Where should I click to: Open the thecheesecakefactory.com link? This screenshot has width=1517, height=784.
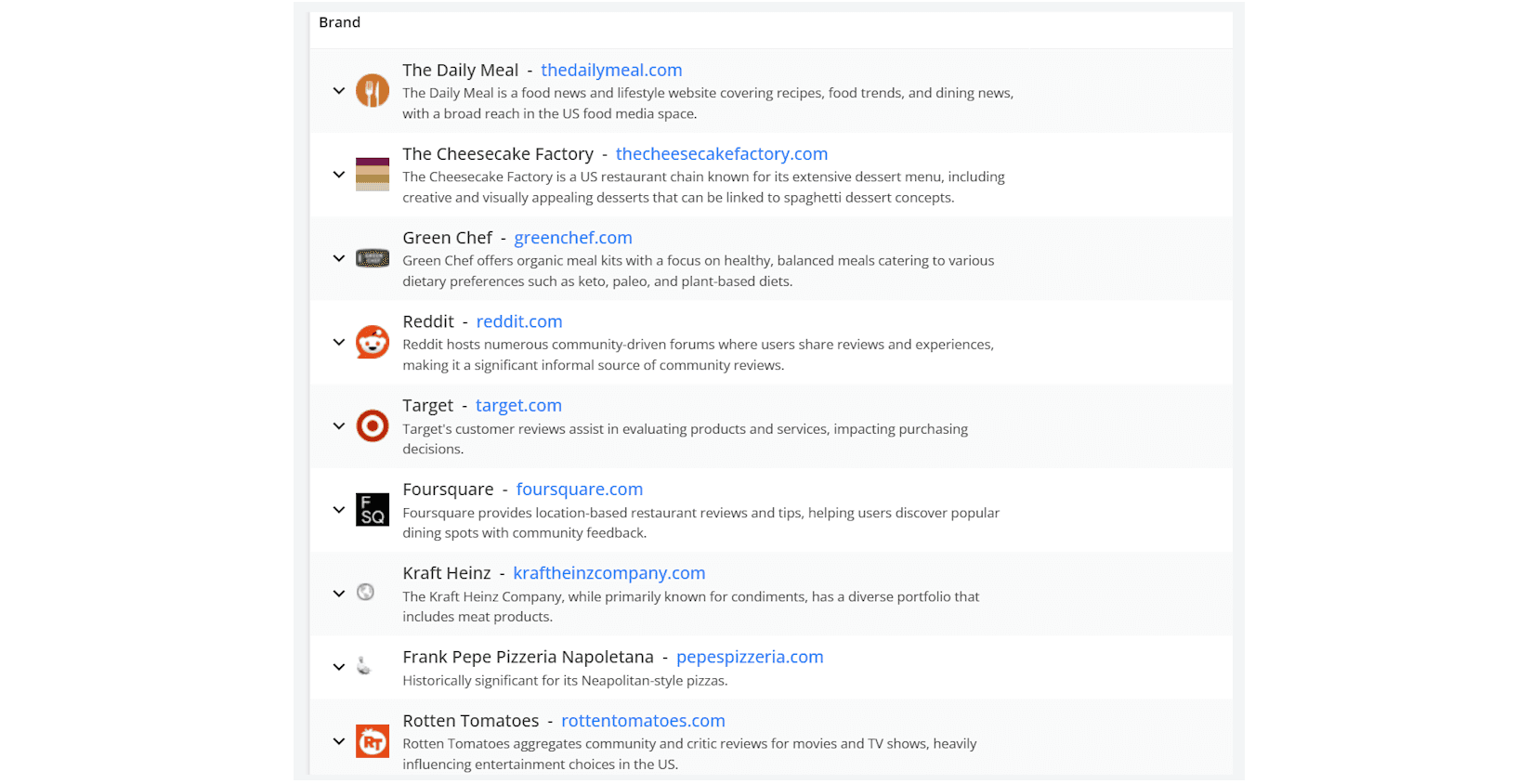722,153
